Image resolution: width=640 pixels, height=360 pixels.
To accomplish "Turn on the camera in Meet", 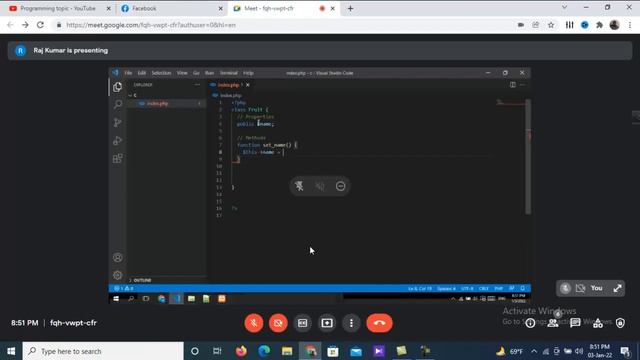I will pos(278,323).
